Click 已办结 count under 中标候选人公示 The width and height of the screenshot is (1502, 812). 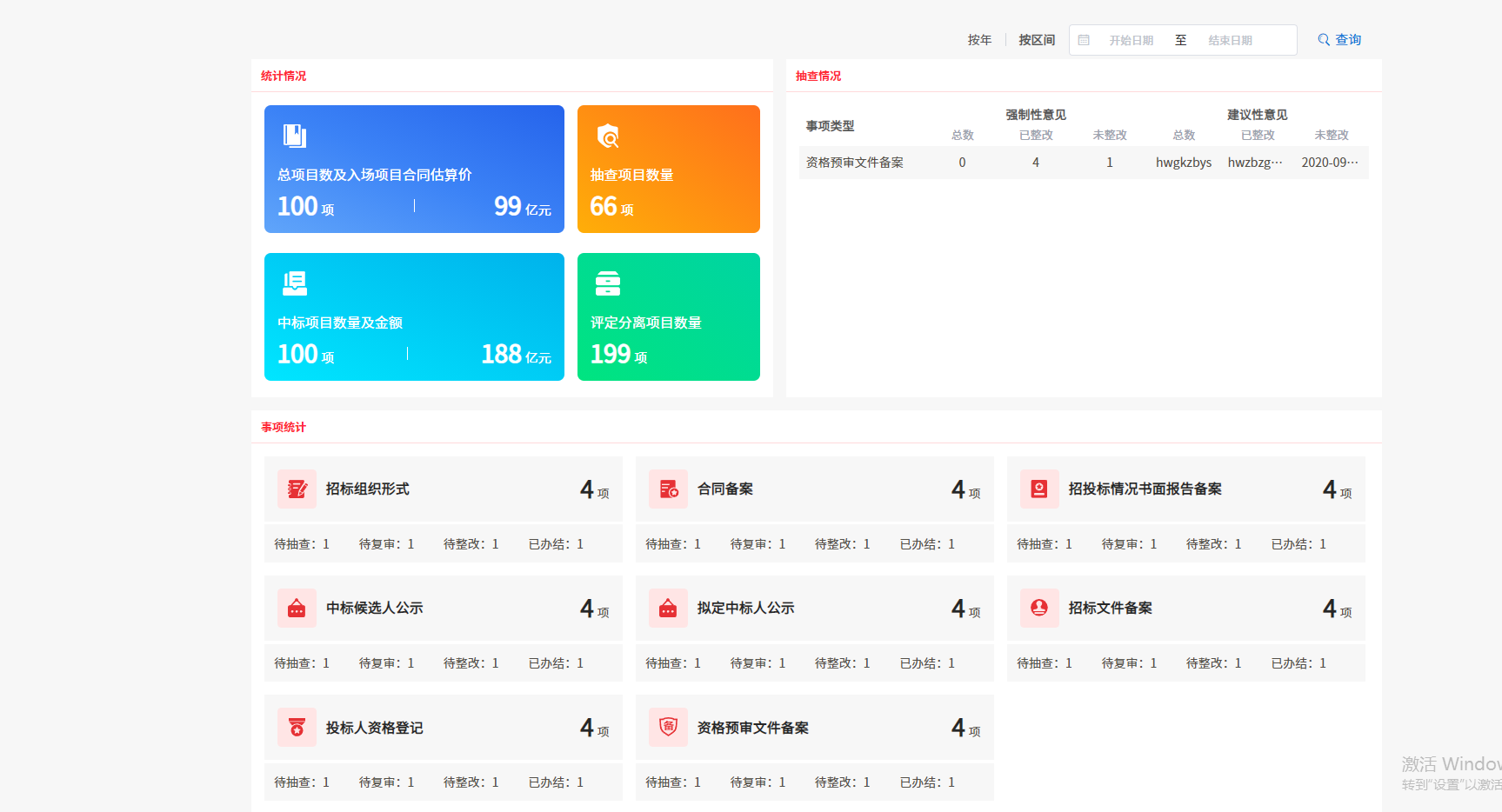[556, 663]
